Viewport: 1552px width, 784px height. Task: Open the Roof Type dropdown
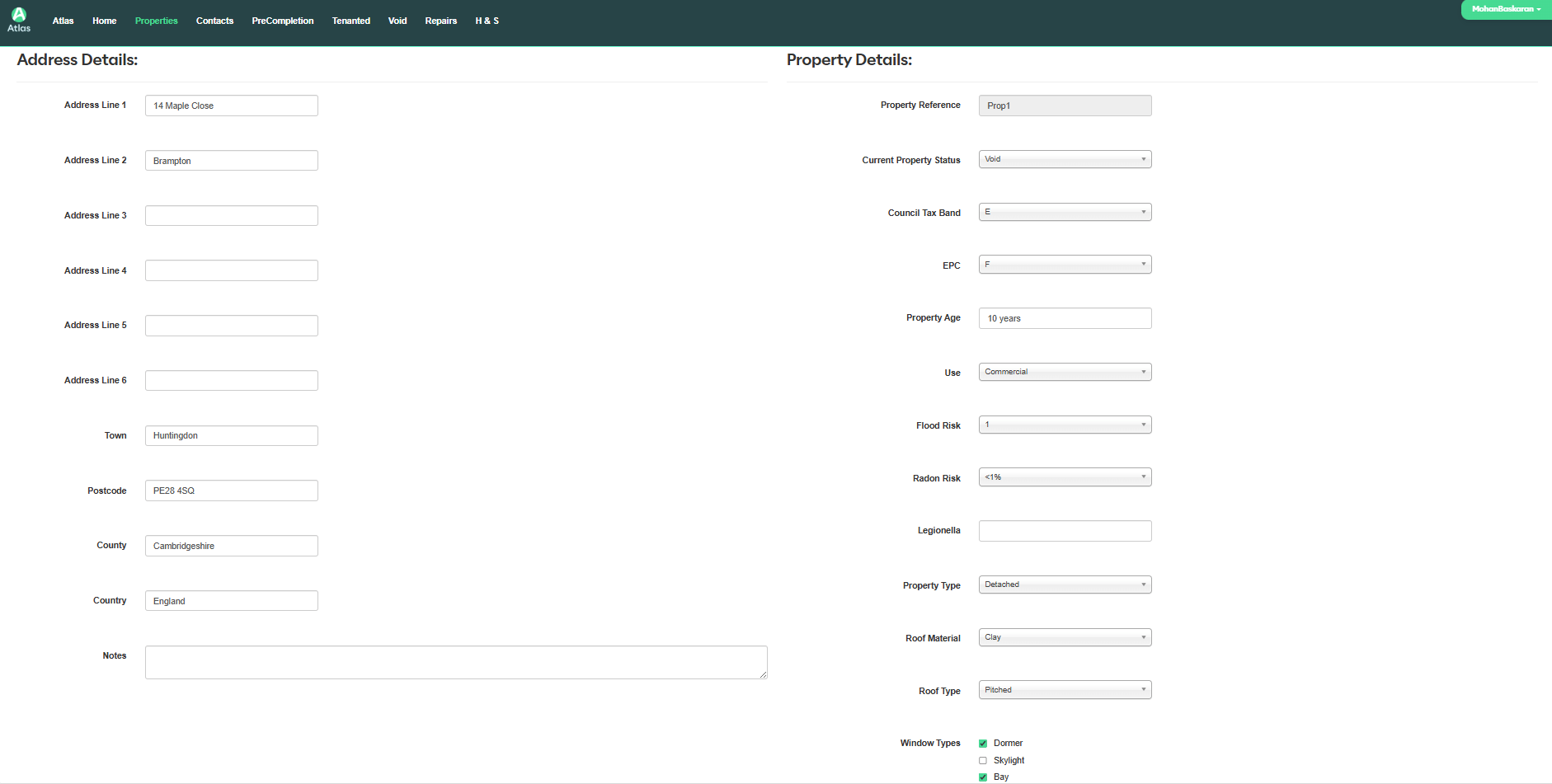1064,690
